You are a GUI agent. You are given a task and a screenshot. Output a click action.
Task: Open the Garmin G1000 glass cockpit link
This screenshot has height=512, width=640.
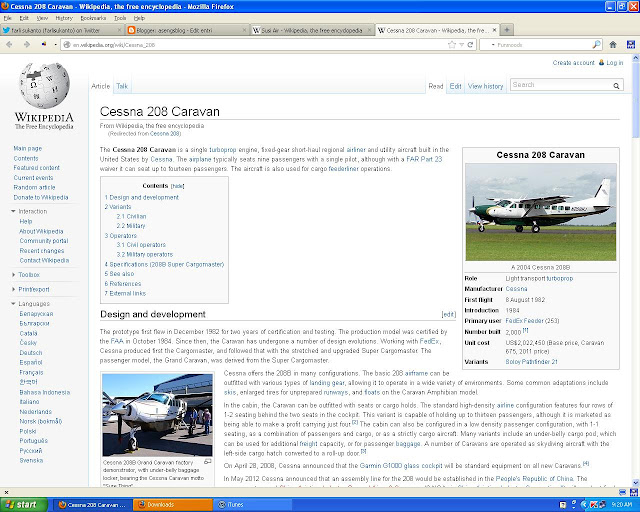click(x=401, y=465)
